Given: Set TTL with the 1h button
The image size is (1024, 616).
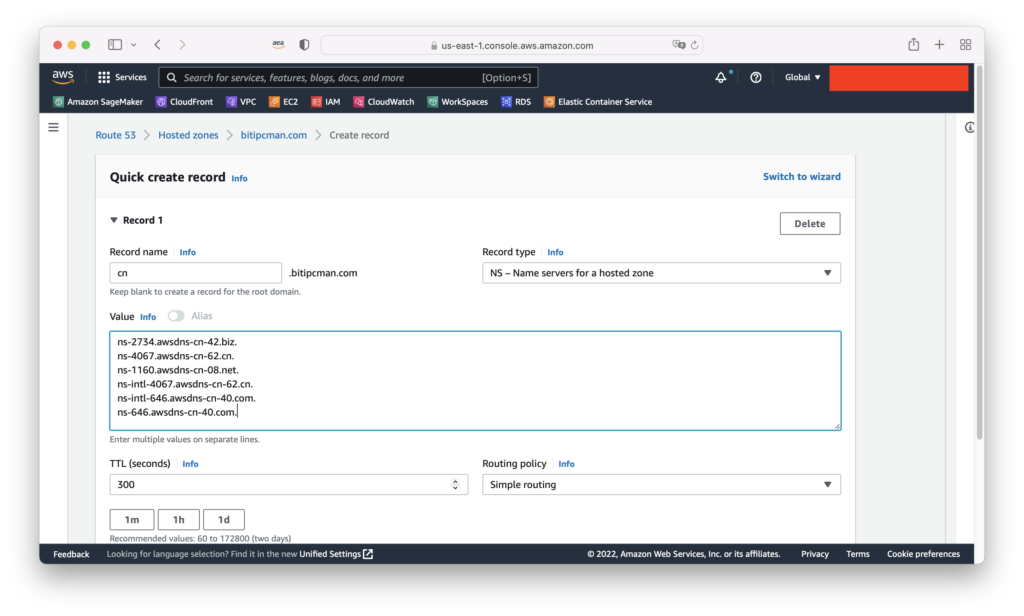Looking at the screenshot, I should pyautogui.click(x=179, y=520).
